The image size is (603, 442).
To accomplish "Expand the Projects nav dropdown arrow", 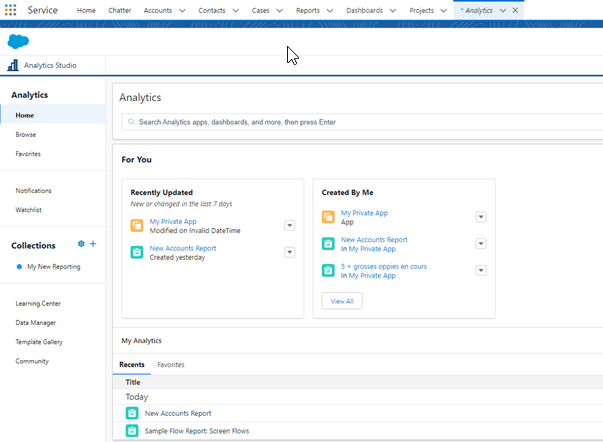I will (443, 10).
